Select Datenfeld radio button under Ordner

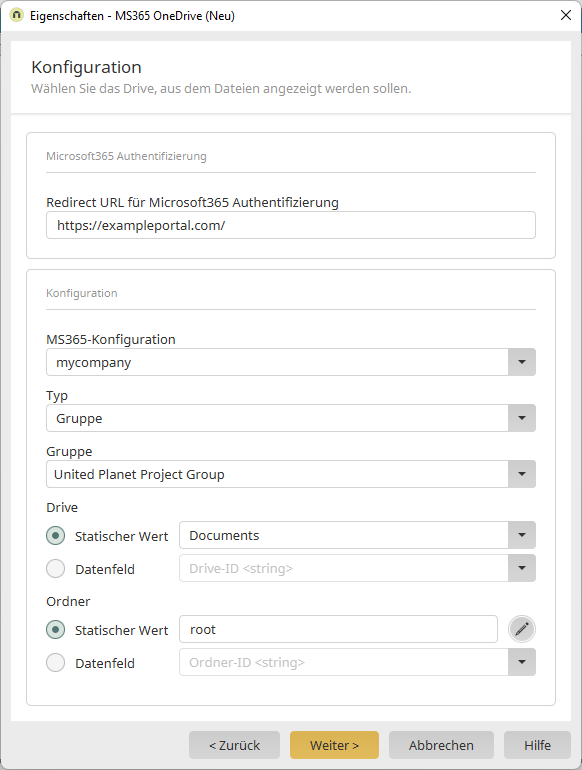55,662
